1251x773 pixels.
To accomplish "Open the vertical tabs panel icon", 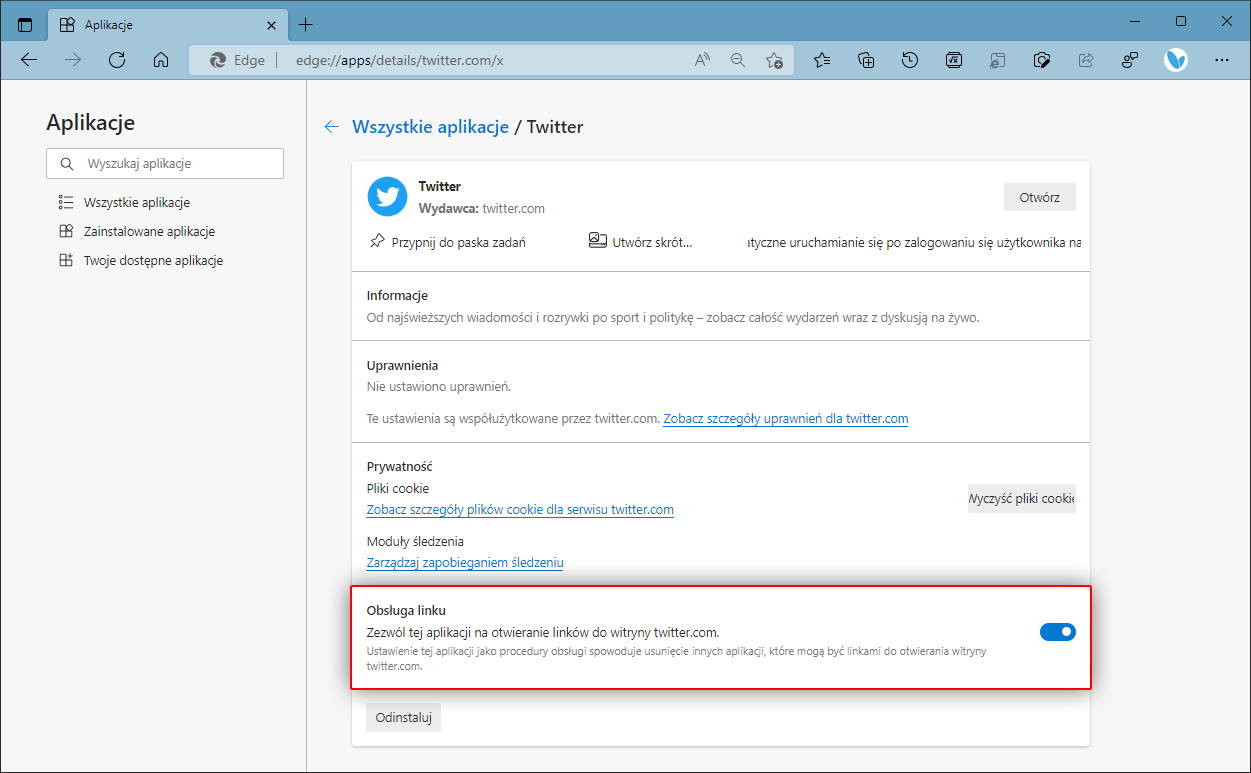I will coord(25,24).
